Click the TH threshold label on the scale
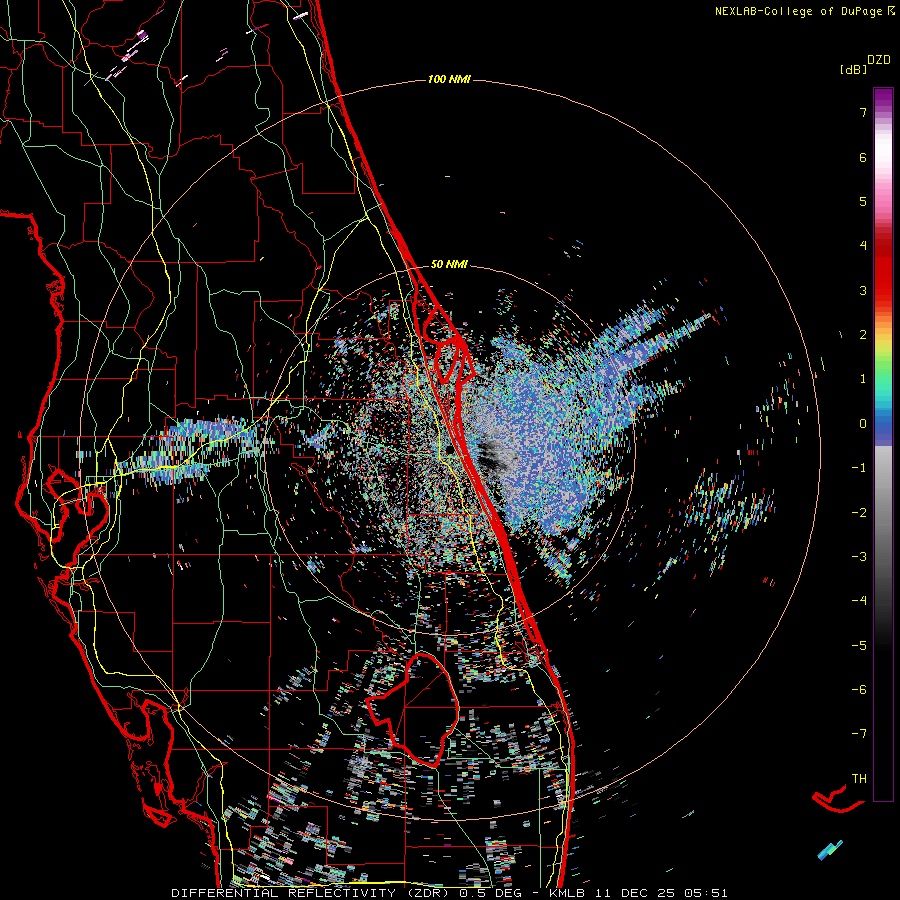The width and height of the screenshot is (900, 900). click(859, 778)
